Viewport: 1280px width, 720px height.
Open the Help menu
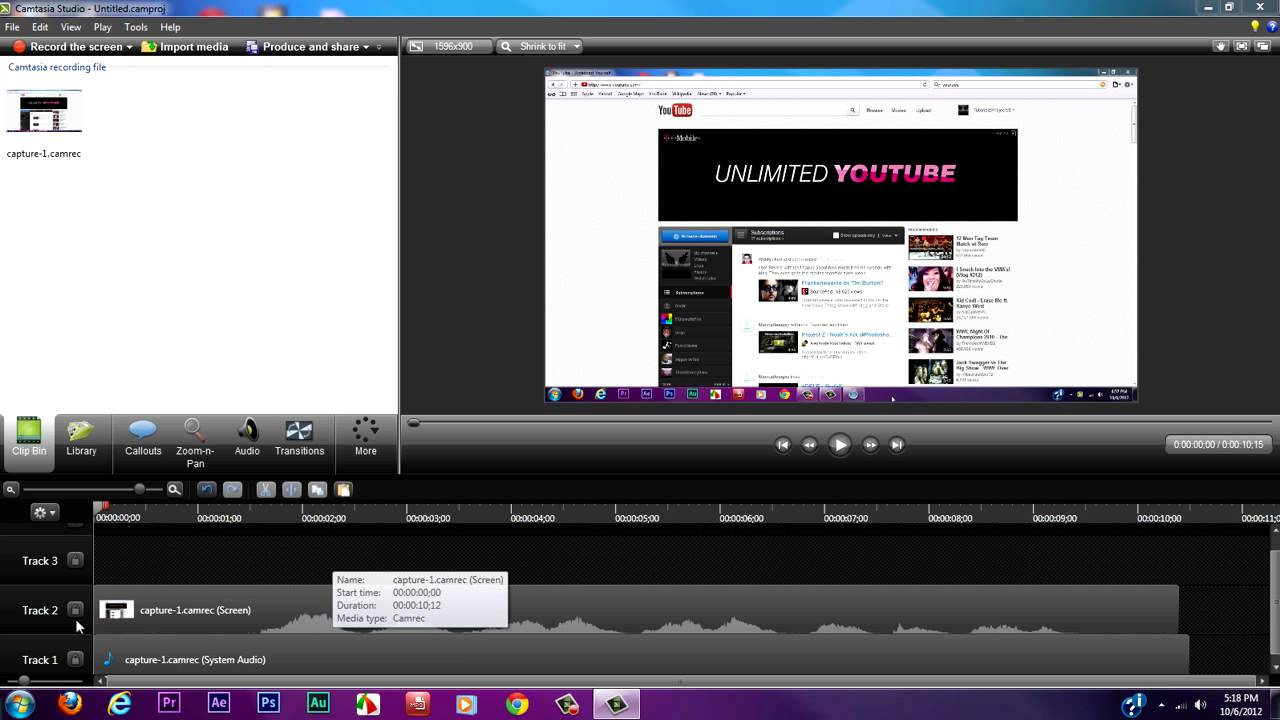coord(170,27)
